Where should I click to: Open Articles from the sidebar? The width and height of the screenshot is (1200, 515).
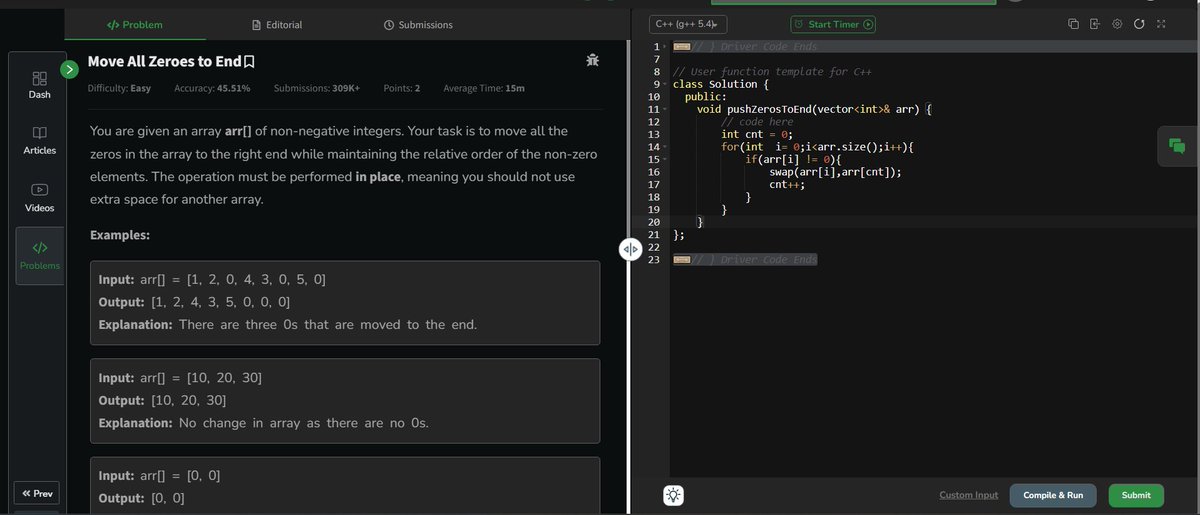[40, 141]
